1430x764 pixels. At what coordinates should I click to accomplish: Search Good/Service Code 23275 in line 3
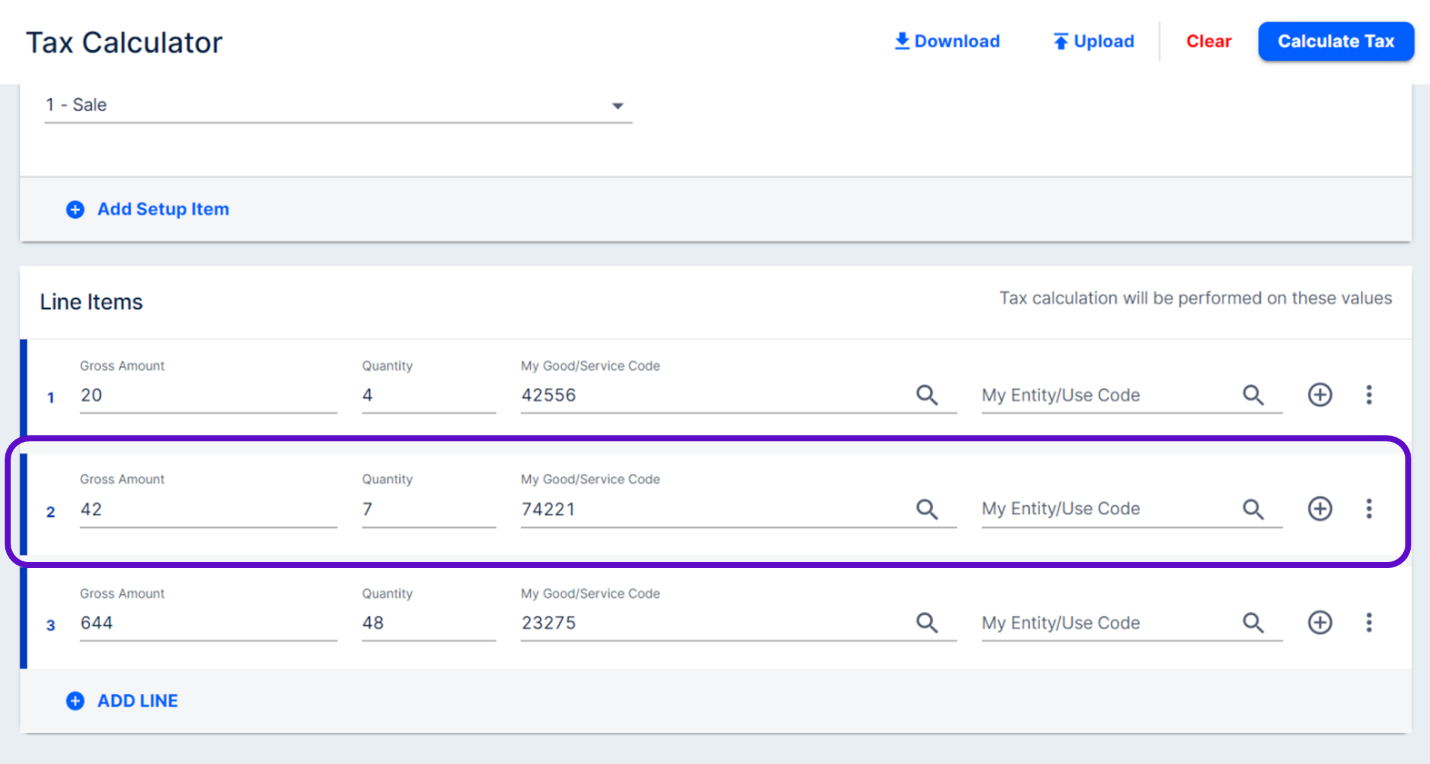[927, 623]
